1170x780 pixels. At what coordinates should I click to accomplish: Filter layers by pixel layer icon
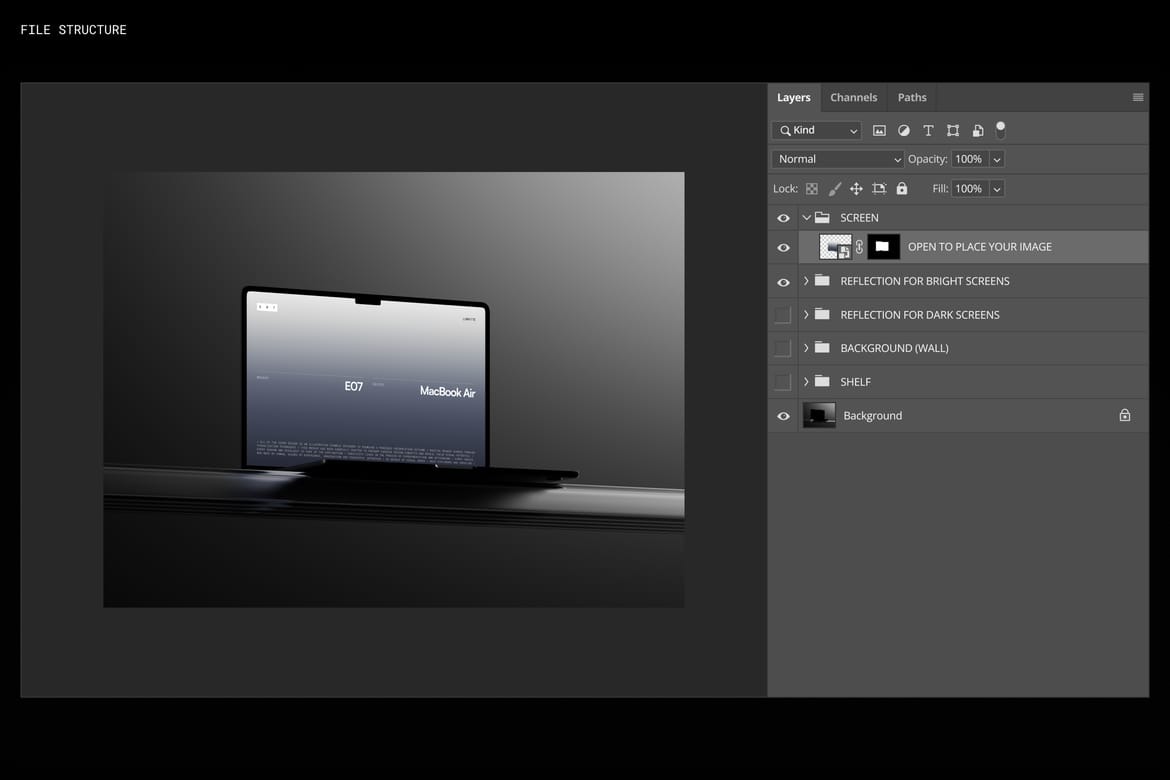[879, 131]
